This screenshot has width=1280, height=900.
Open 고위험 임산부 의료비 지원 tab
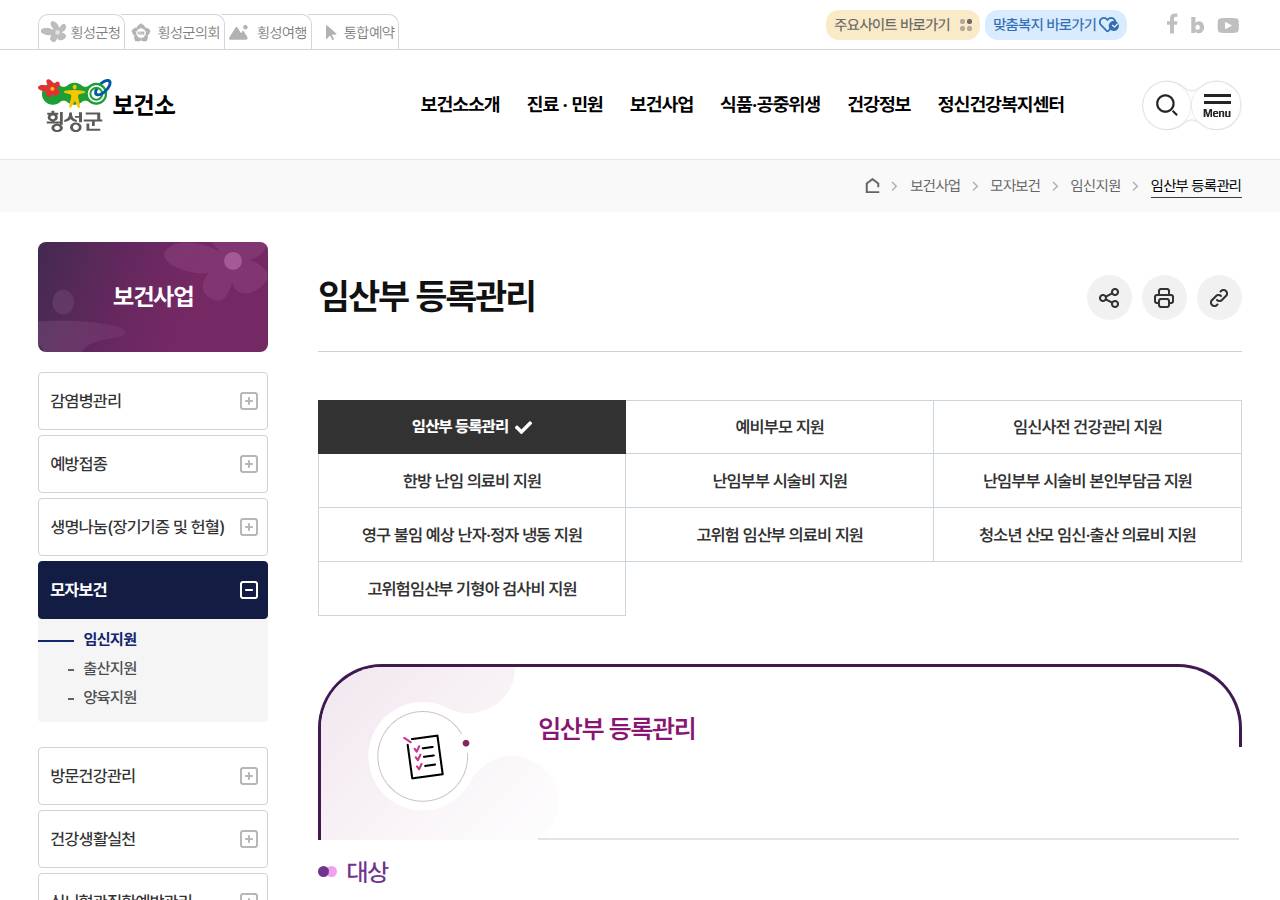tap(780, 535)
